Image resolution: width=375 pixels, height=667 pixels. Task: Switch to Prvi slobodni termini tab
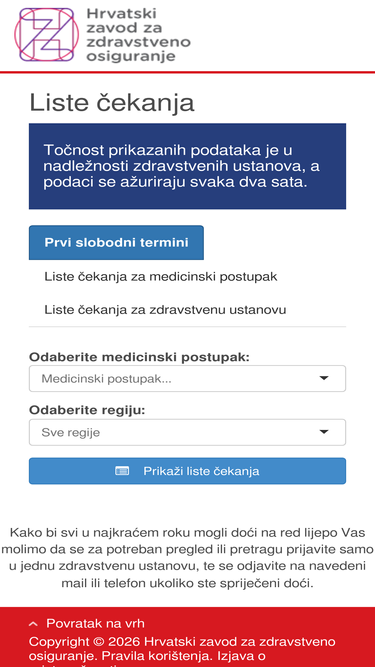click(x=116, y=242)
